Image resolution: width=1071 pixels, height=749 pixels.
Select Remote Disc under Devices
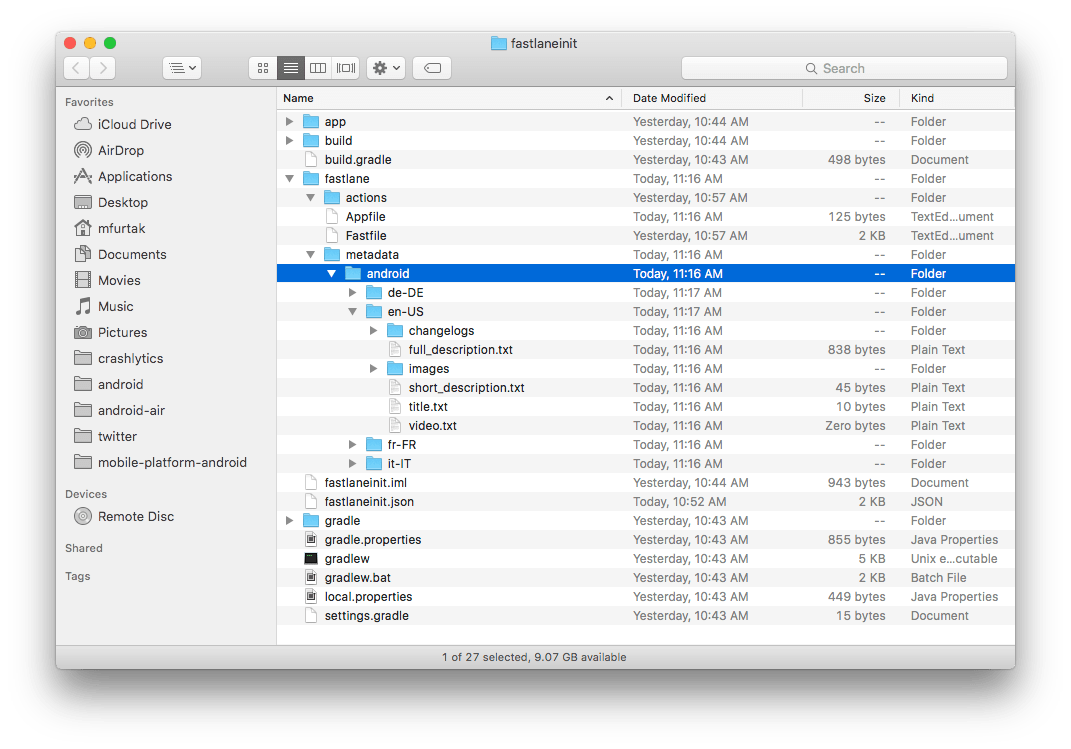click(134, 516)
